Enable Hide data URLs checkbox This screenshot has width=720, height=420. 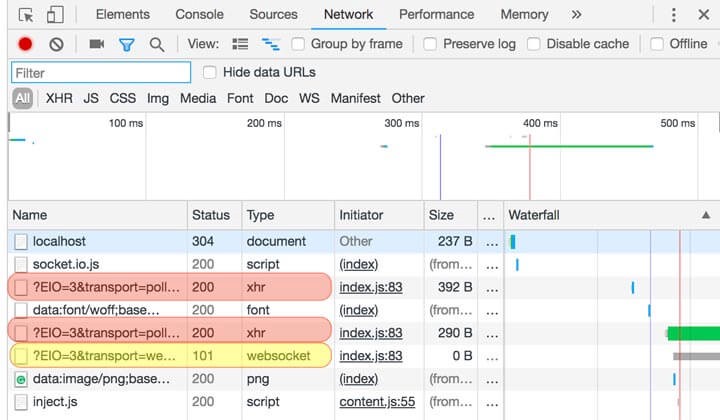pyautogui.click(x=210, y=72)
